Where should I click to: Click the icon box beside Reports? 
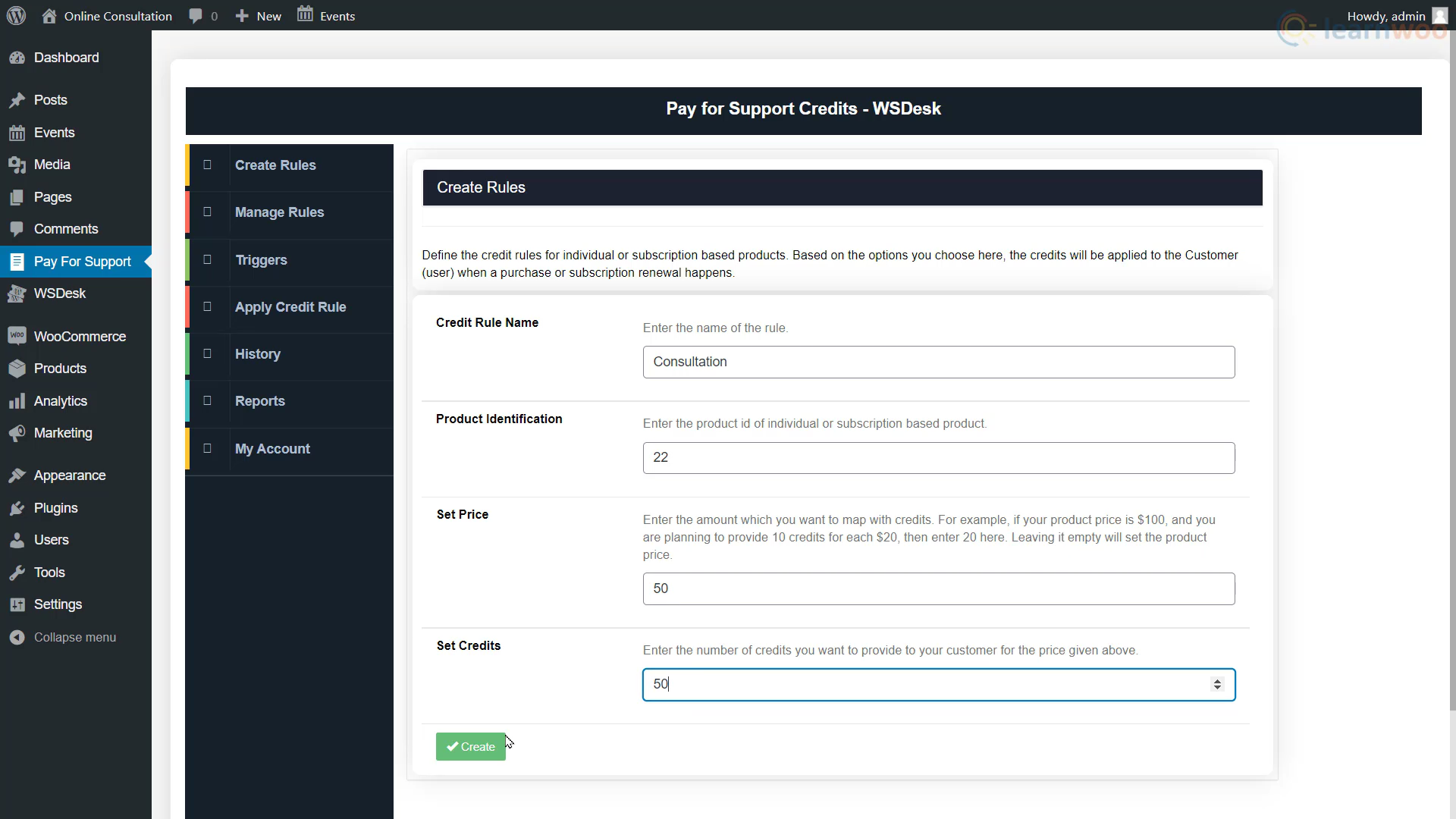coord(207,400)
